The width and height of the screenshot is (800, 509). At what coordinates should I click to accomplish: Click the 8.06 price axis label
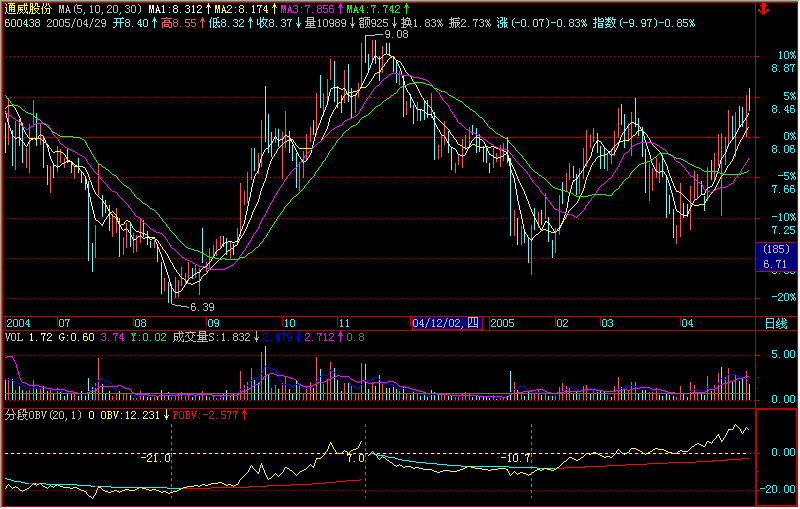click(783, 149)
